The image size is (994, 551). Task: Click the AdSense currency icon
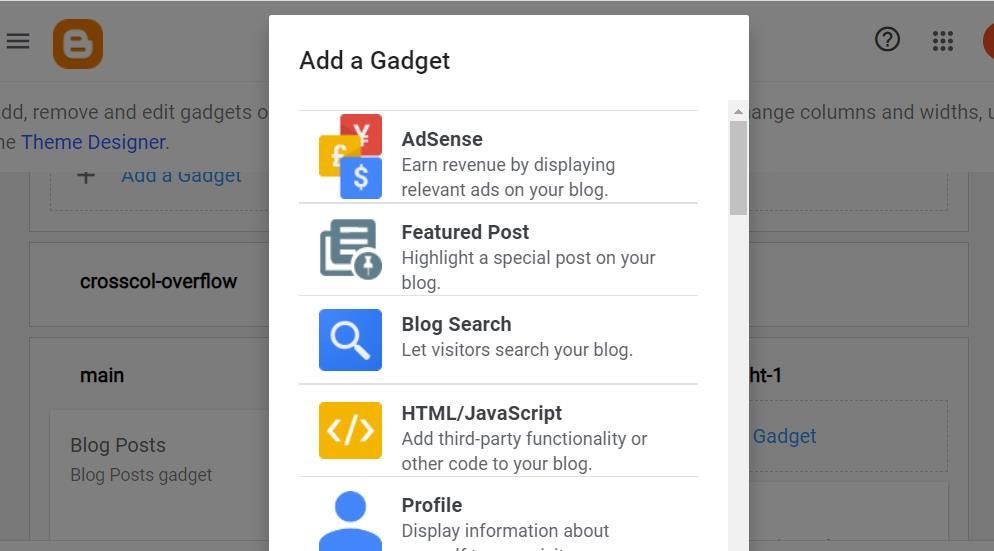[350, 156]
